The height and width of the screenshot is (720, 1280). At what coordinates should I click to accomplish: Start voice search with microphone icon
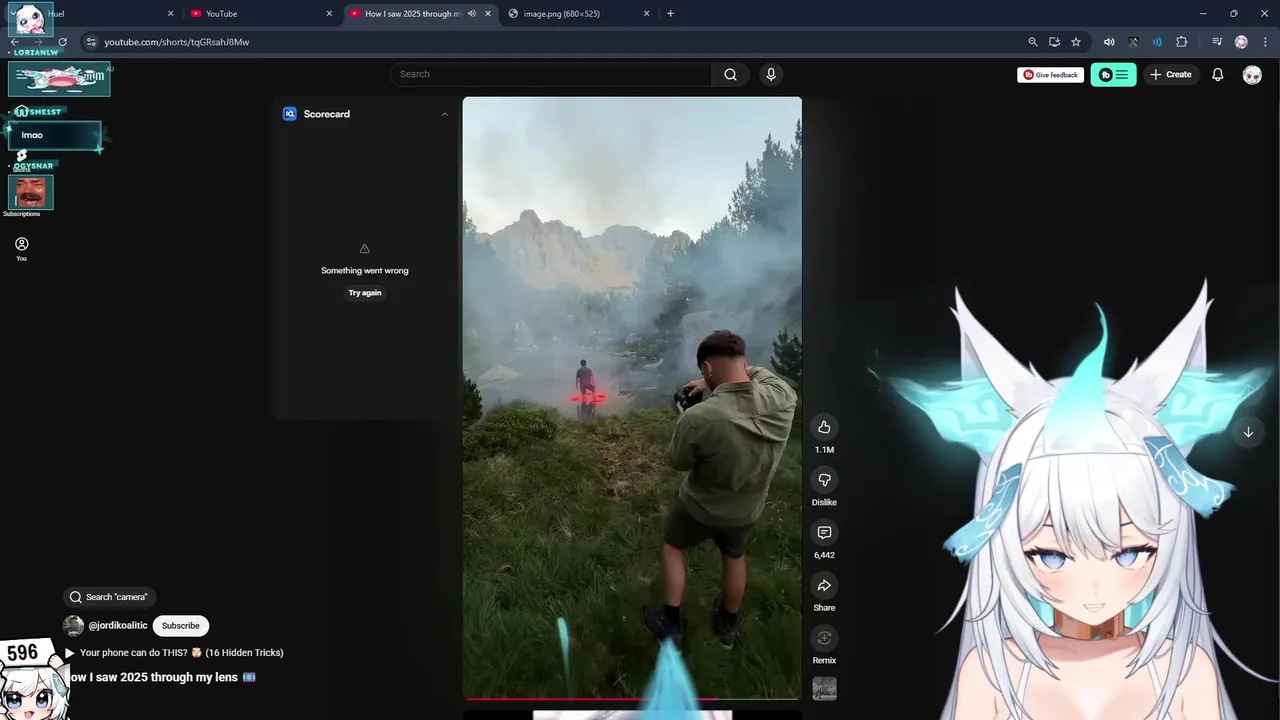pos(770,74)
